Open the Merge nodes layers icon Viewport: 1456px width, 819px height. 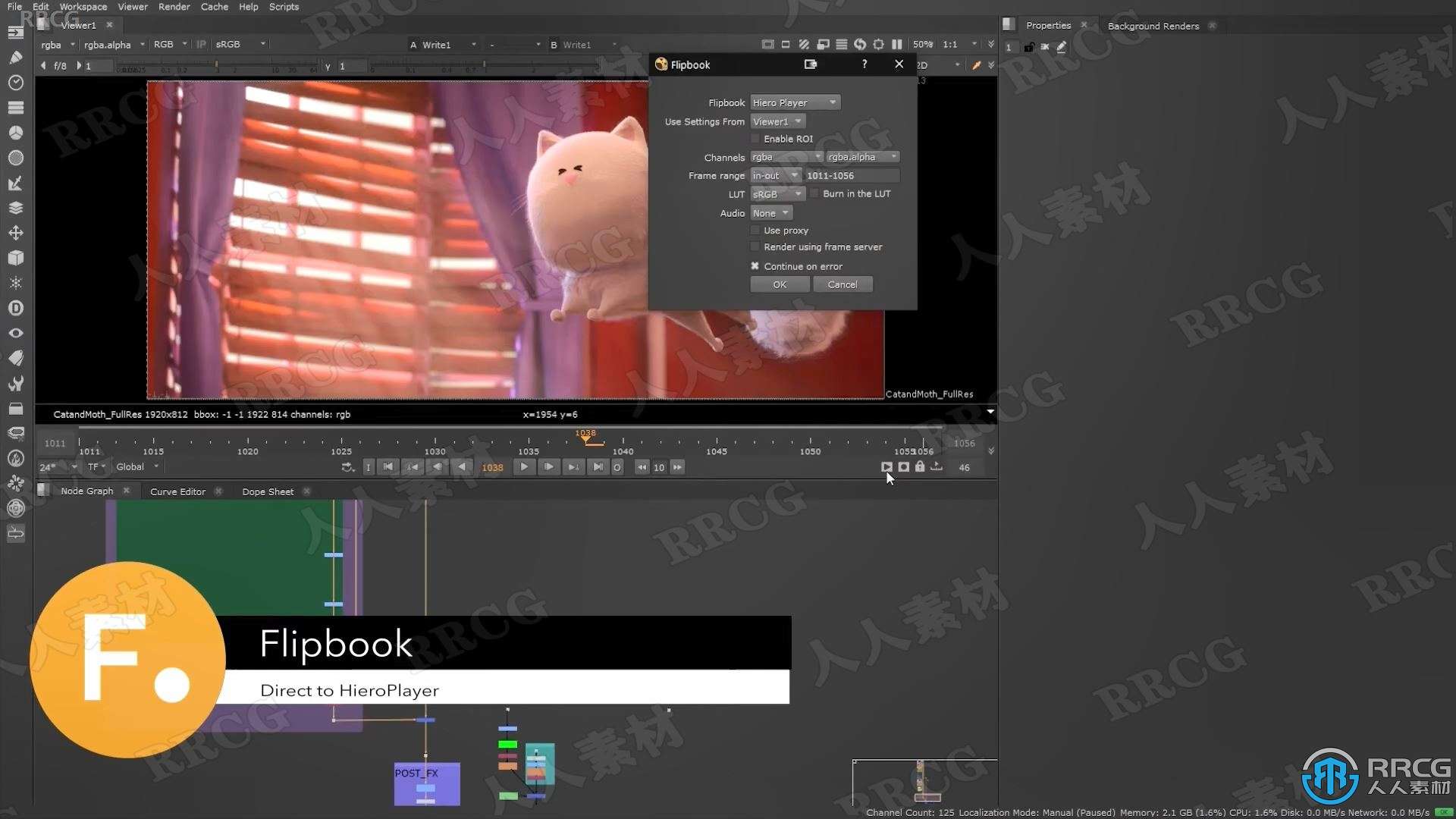pyautogui.click(x=15, y=208)
